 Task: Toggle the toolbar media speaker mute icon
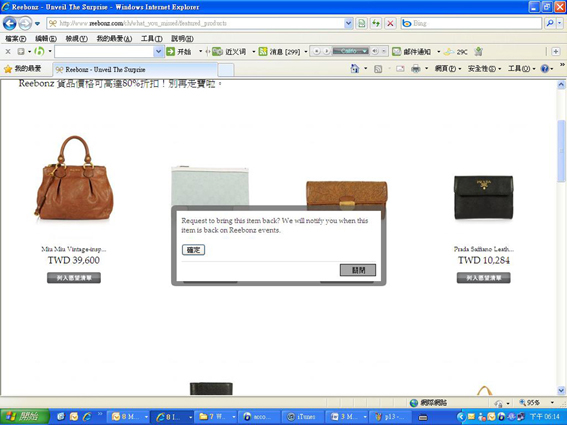375,51
